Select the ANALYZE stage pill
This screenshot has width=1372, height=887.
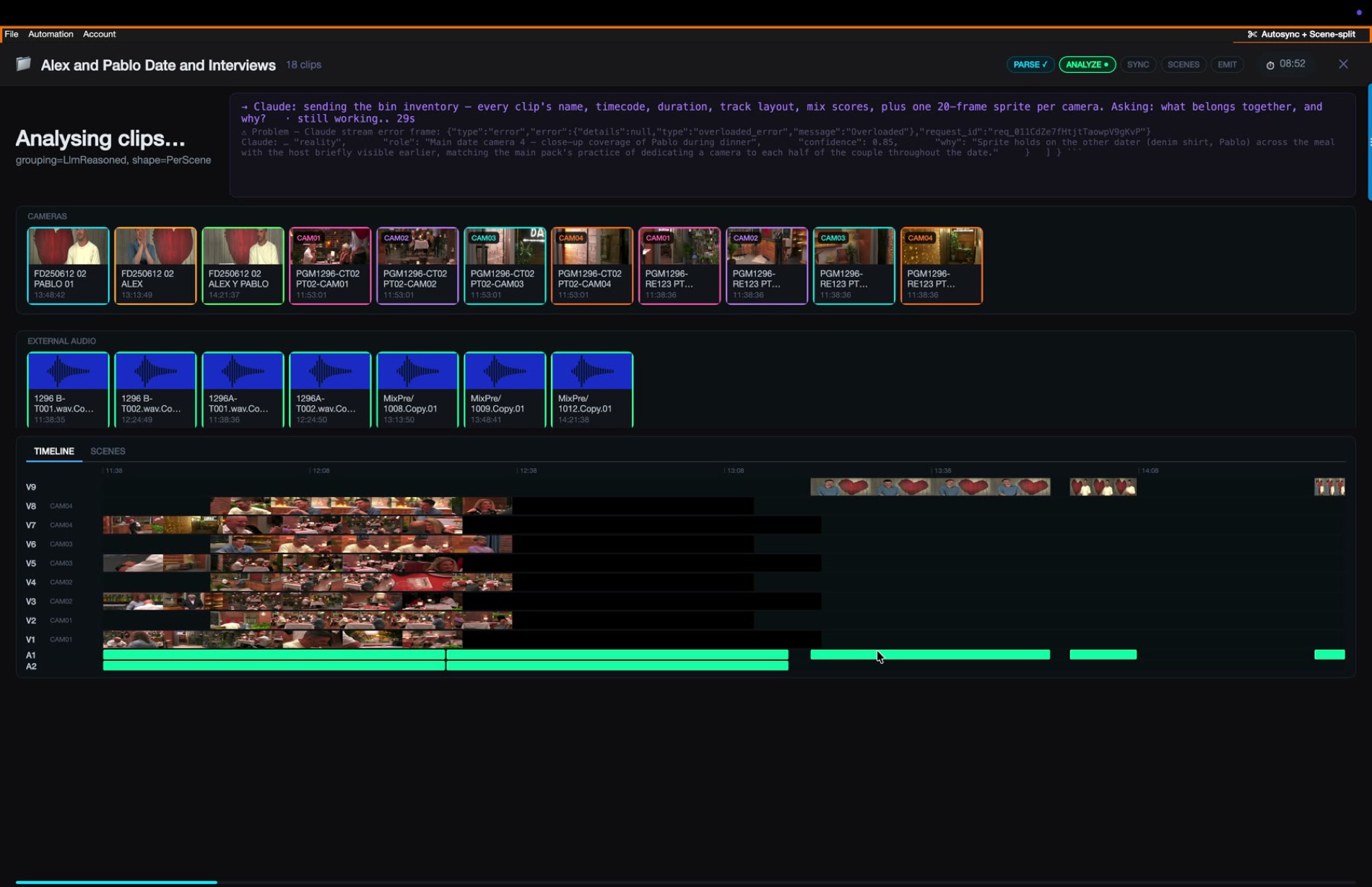pos(1087,64)
